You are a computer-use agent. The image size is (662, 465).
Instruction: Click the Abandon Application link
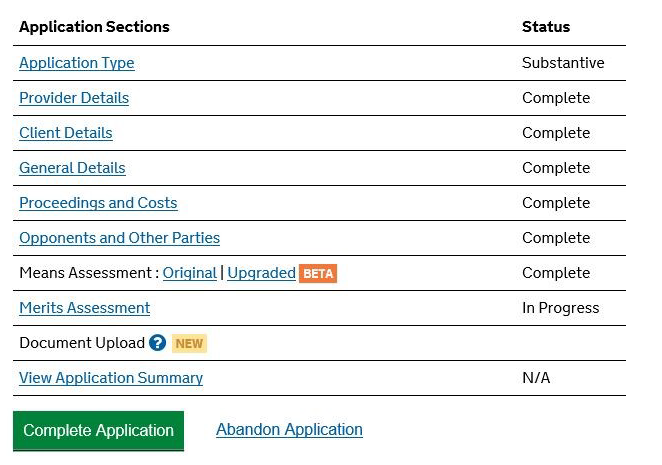coord(289,430)
